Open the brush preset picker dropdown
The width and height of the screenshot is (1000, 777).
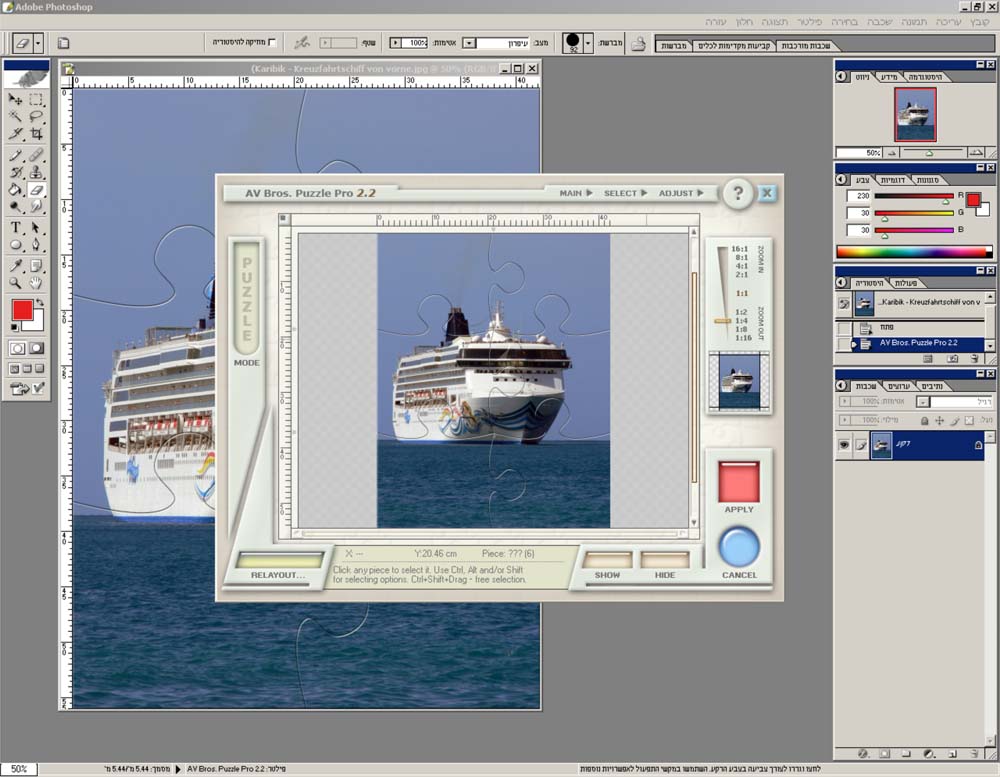click(x=586, y=43)
